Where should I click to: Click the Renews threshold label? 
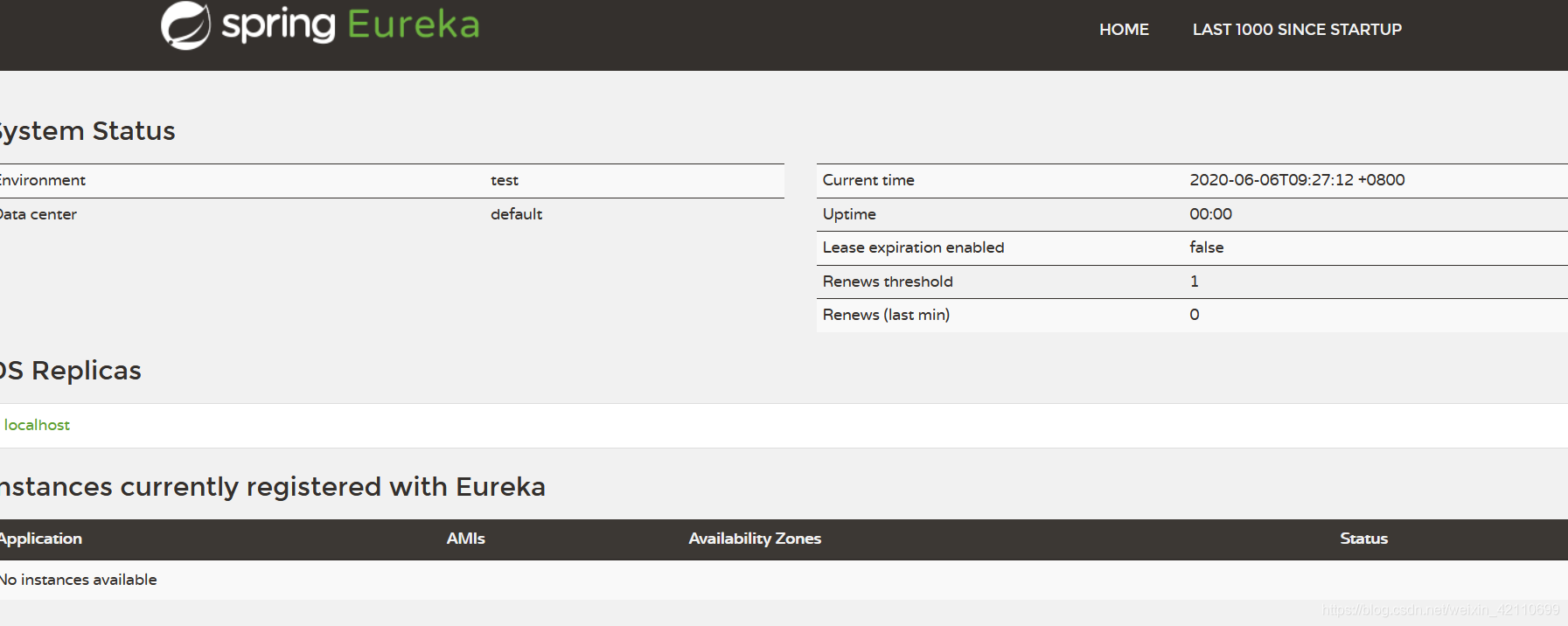tap(888, 282)
